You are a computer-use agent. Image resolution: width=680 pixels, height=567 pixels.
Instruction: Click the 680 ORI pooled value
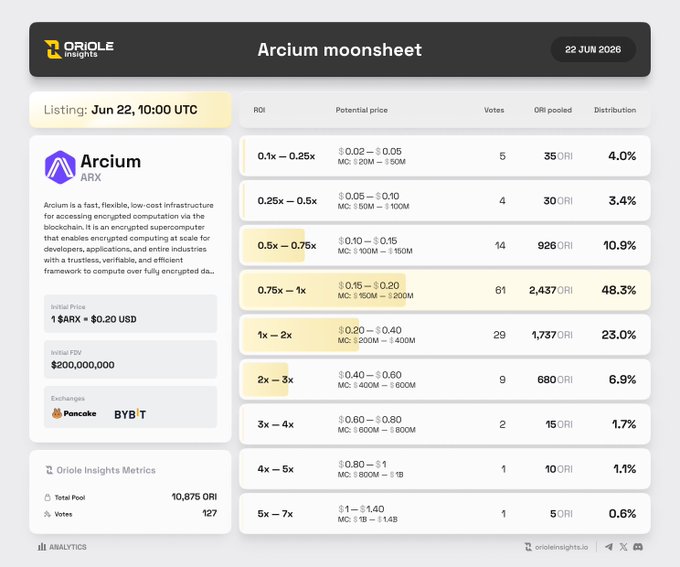[x=555, y=380]
